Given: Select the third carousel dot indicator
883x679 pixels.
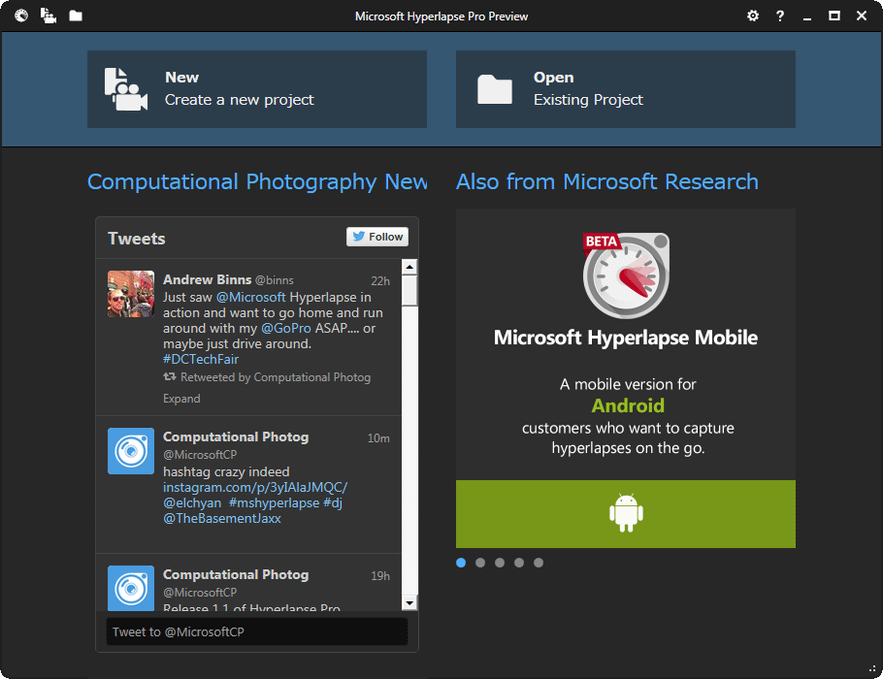Looking at the screenshot, I should [500, 562].
